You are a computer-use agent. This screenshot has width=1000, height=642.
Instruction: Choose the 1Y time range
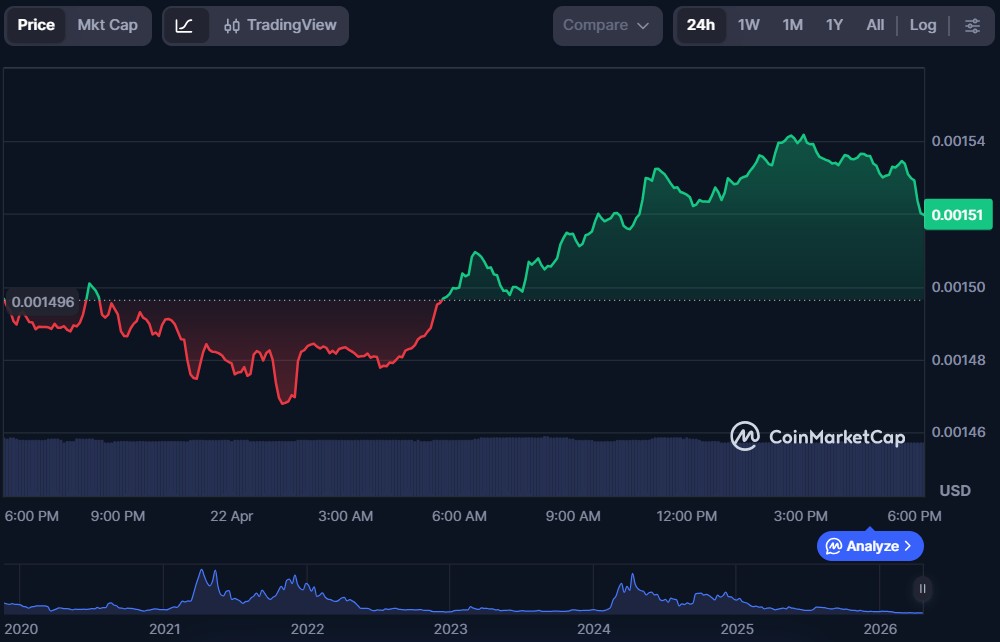point(834,25)
